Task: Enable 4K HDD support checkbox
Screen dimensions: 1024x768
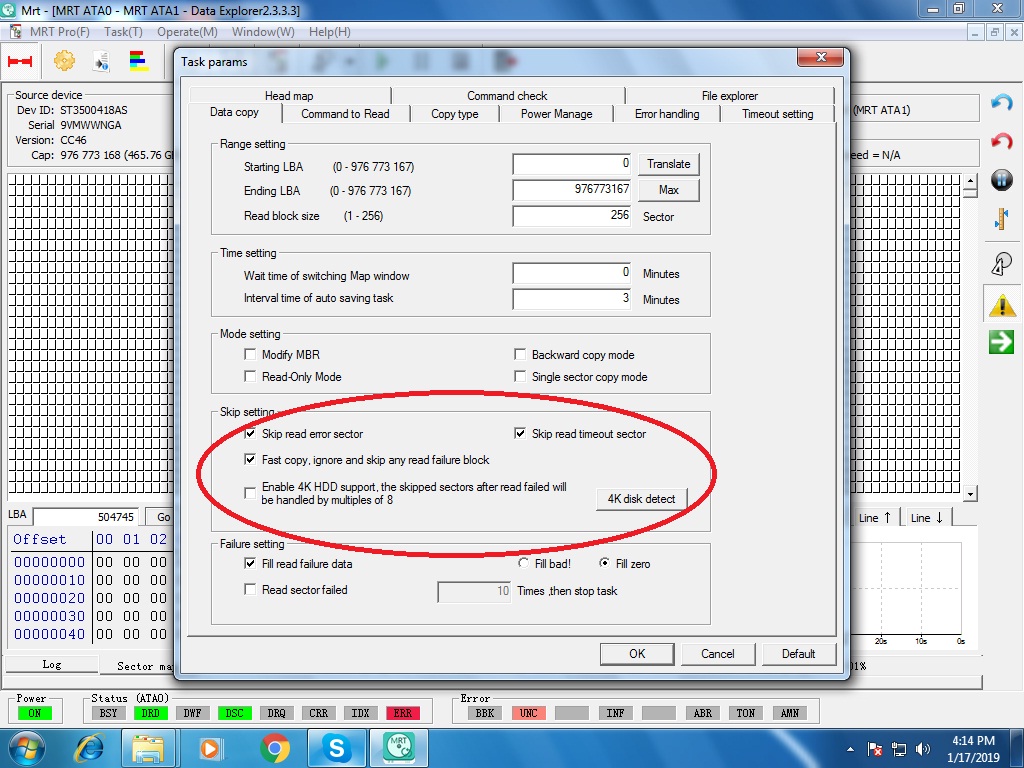Action: (249, 492)
